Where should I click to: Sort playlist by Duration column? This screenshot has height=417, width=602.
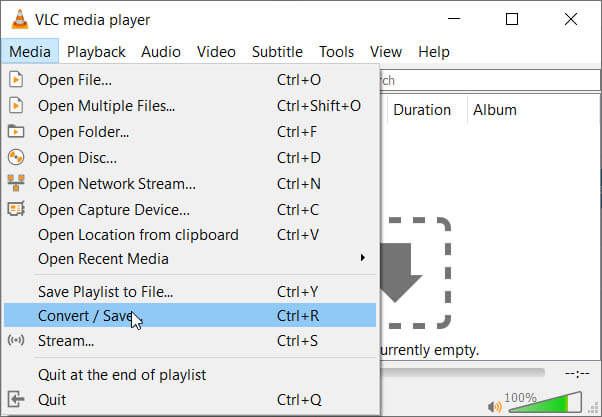422,110
